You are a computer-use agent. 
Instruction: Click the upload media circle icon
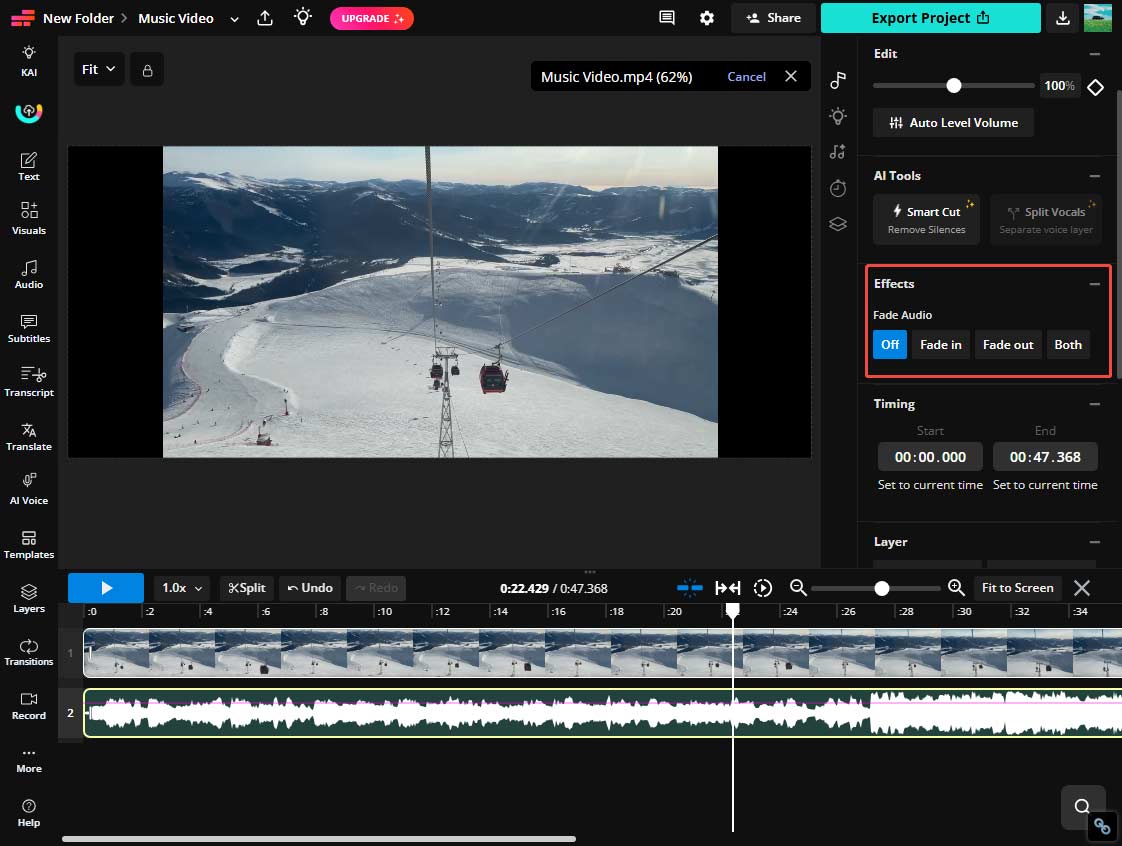pos(29,112)
